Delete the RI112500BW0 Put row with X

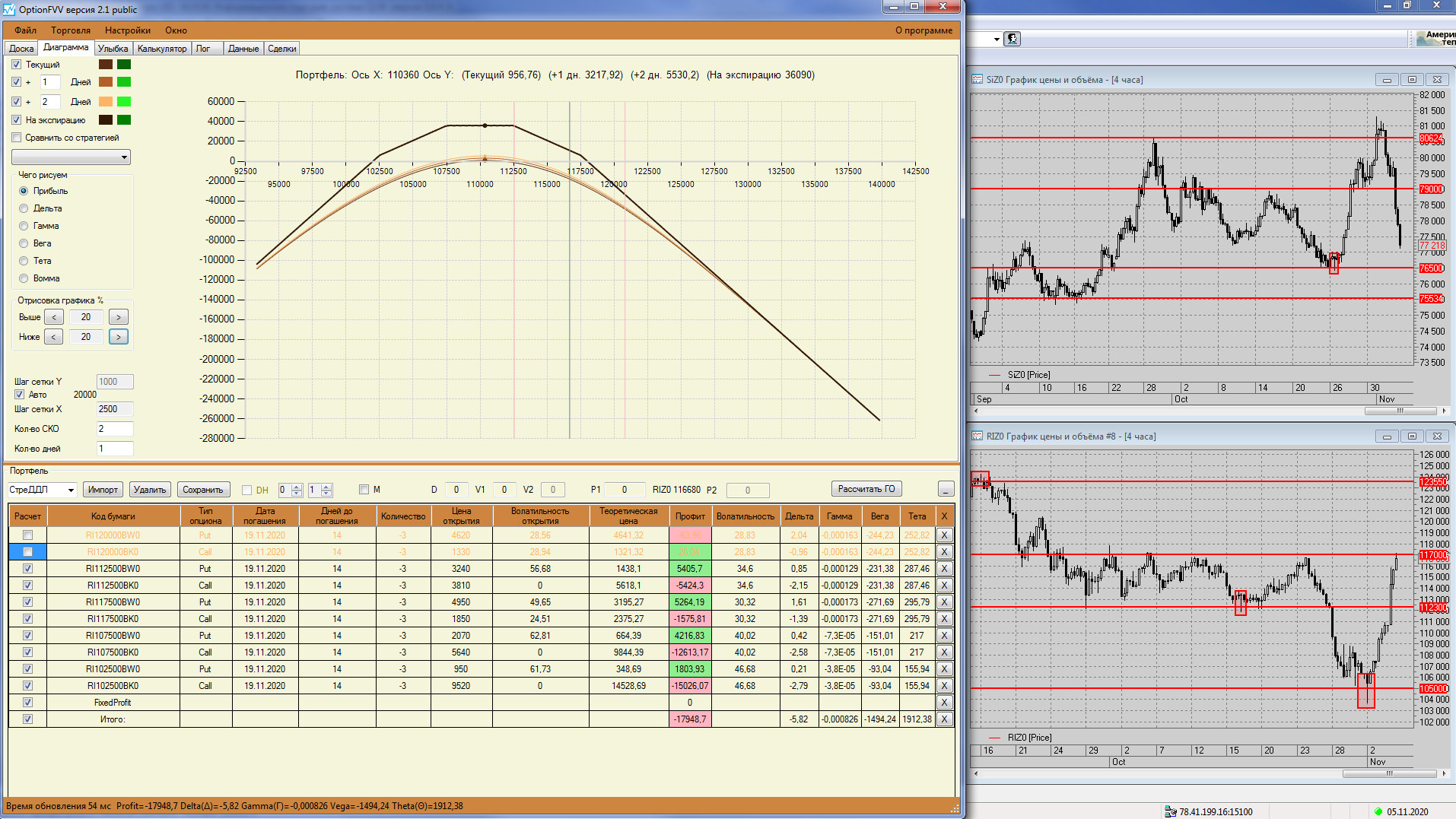pyautogui.click(x=944, y=569)
